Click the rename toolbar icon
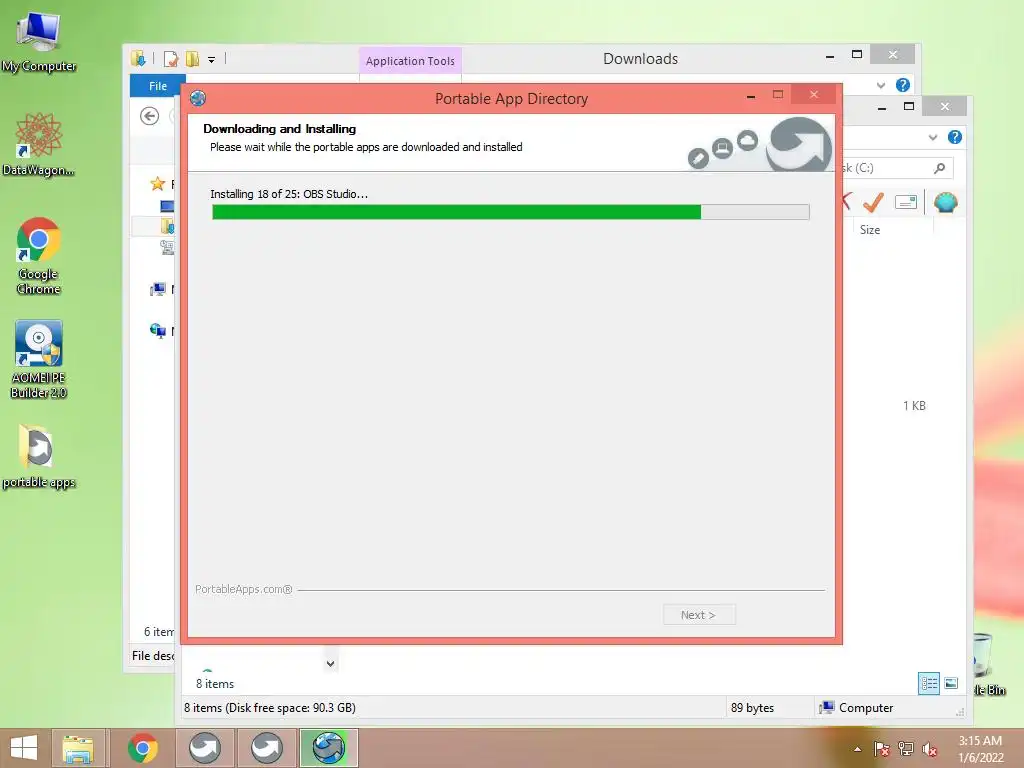Image resolution: width=1024 pixels, height=768 pixels. click(906, 202)
